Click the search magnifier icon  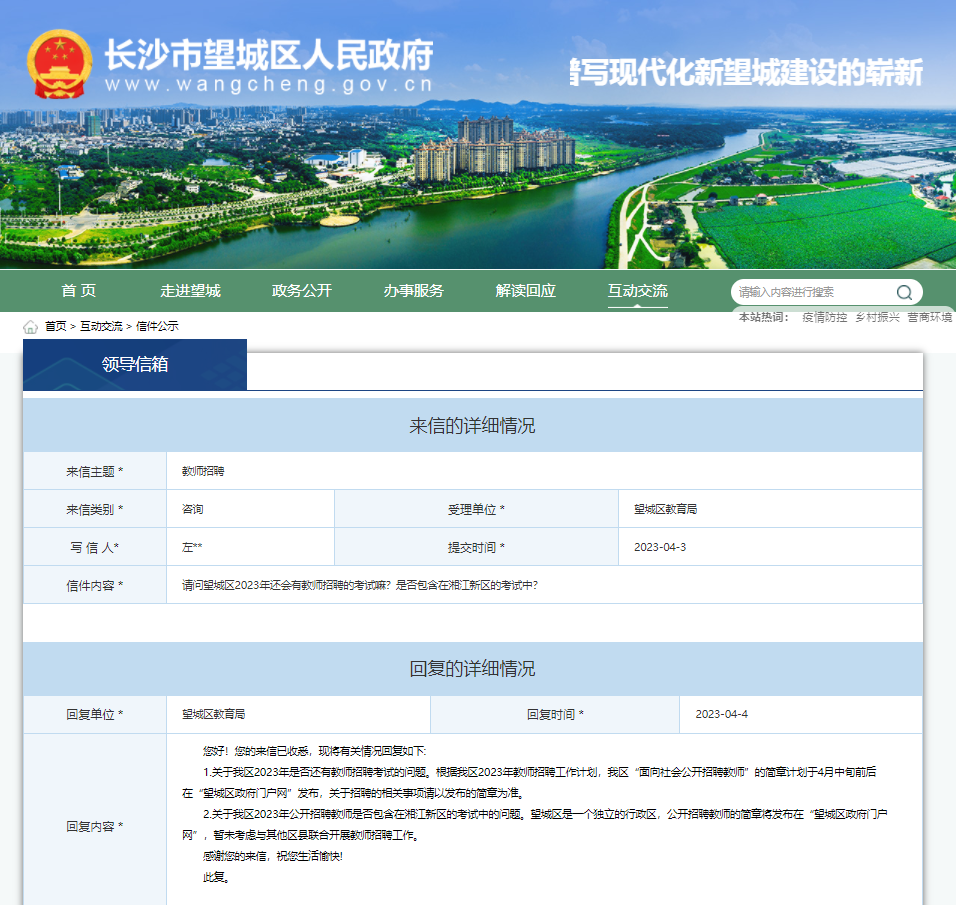[x=904, y=293]
